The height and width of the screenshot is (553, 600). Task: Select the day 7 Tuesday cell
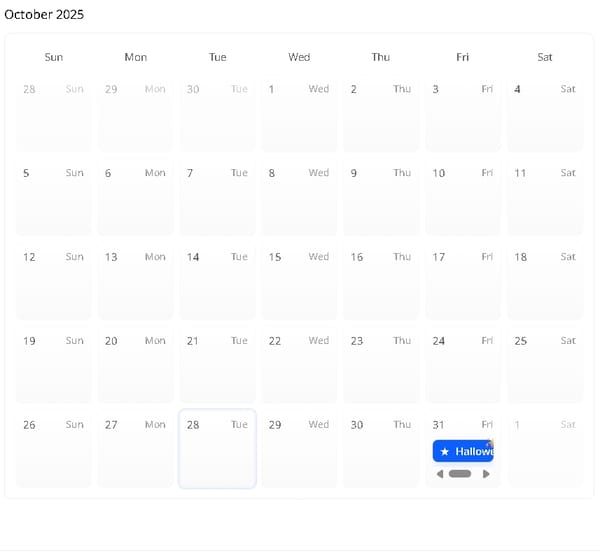217,197
